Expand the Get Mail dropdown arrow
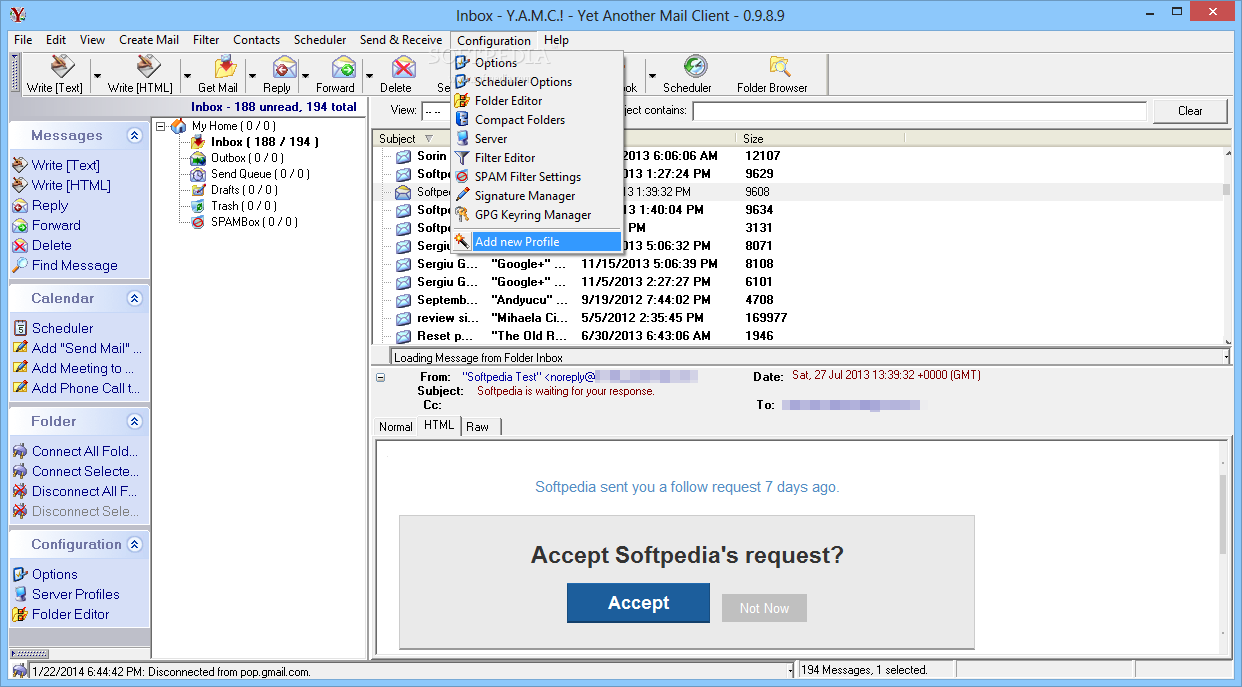 pyautogui.click(x=252, y=74)
